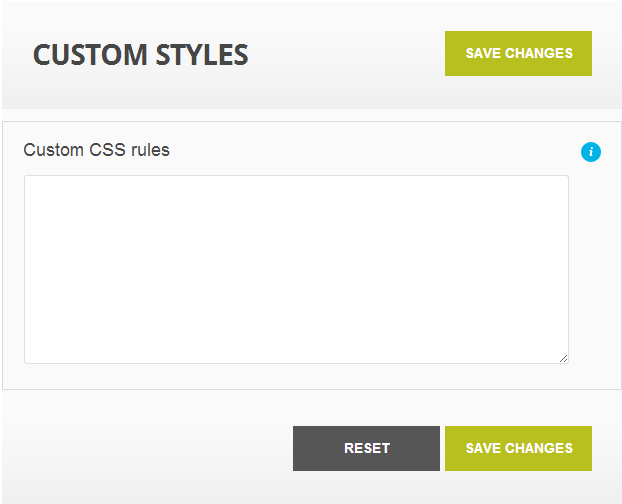Click the top Save Changes button
Viewport: 622px width, 504px height.
(518, 54)
